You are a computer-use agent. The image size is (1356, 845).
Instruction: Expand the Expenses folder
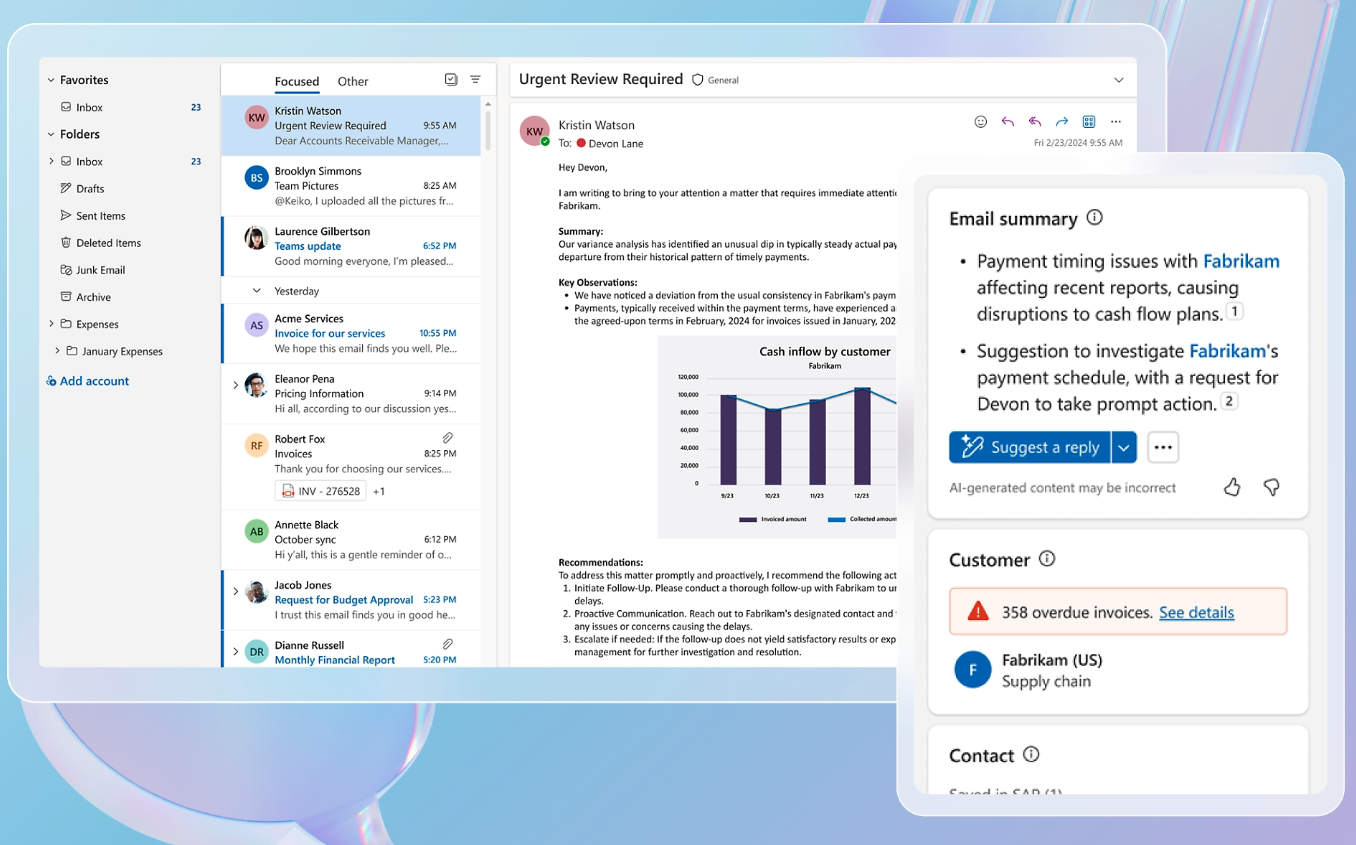click(51, 323)
